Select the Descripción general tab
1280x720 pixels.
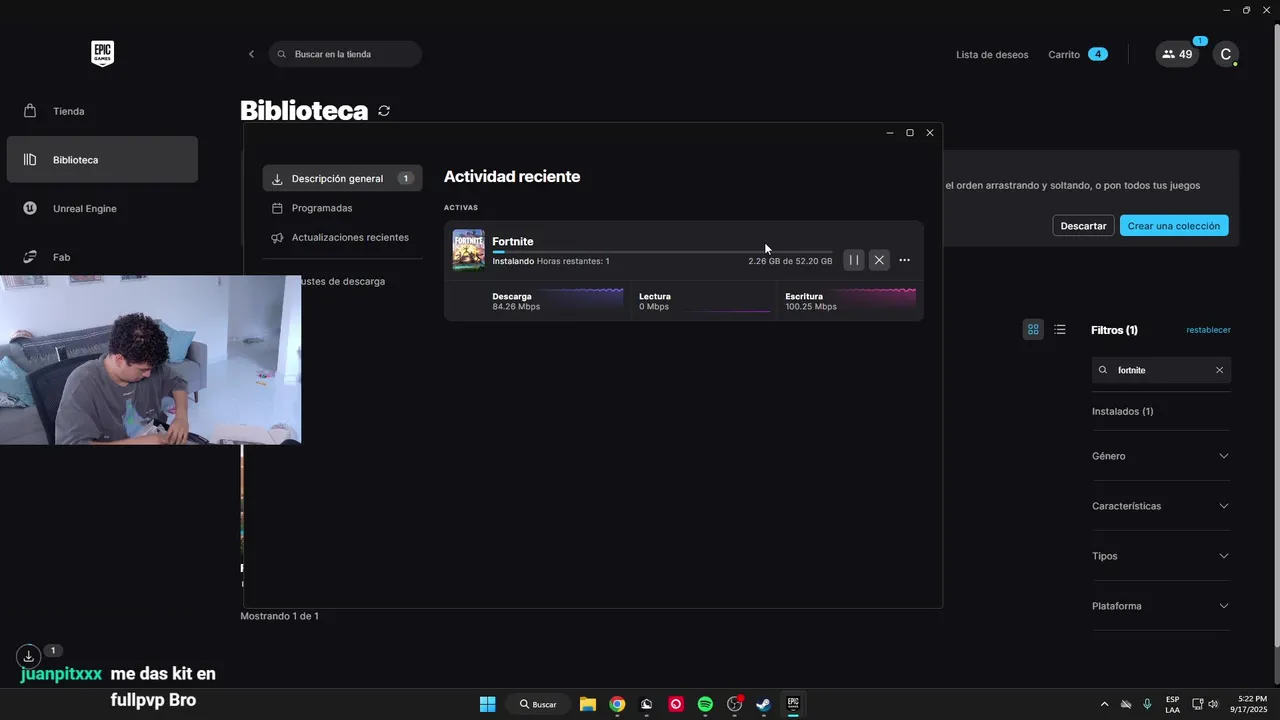pyautogui.click(x=342, y=178)
